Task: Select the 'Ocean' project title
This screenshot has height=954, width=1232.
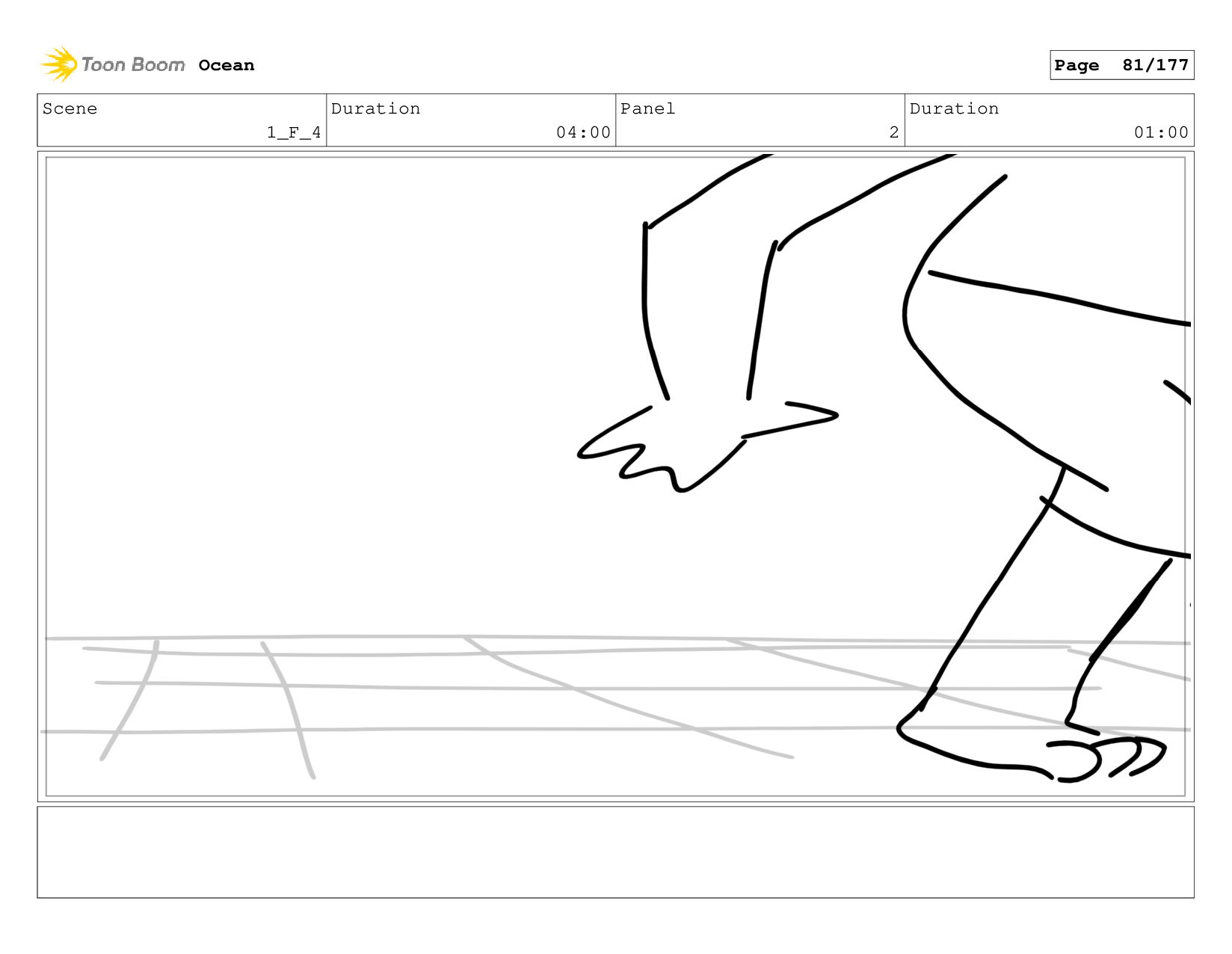Action: point(227,66)
